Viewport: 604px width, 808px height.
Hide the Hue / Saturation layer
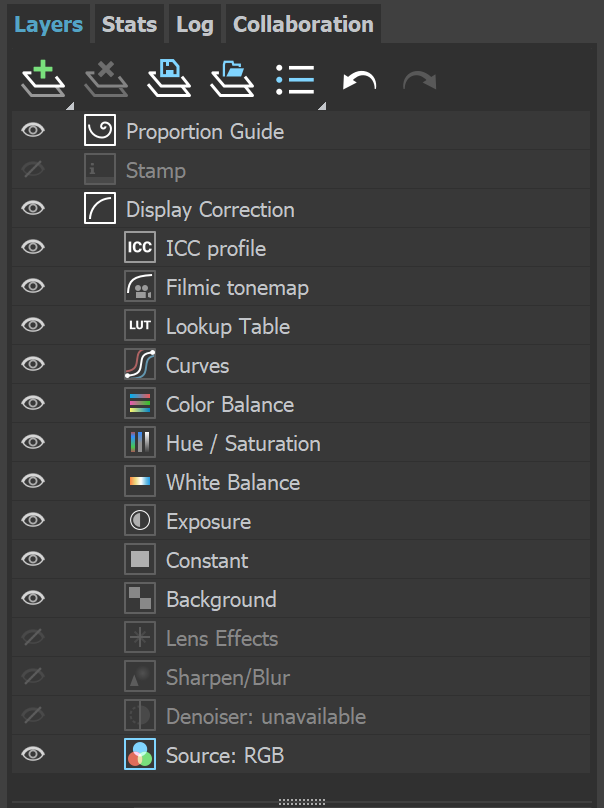pyautogui.click(x=33, y=442)
